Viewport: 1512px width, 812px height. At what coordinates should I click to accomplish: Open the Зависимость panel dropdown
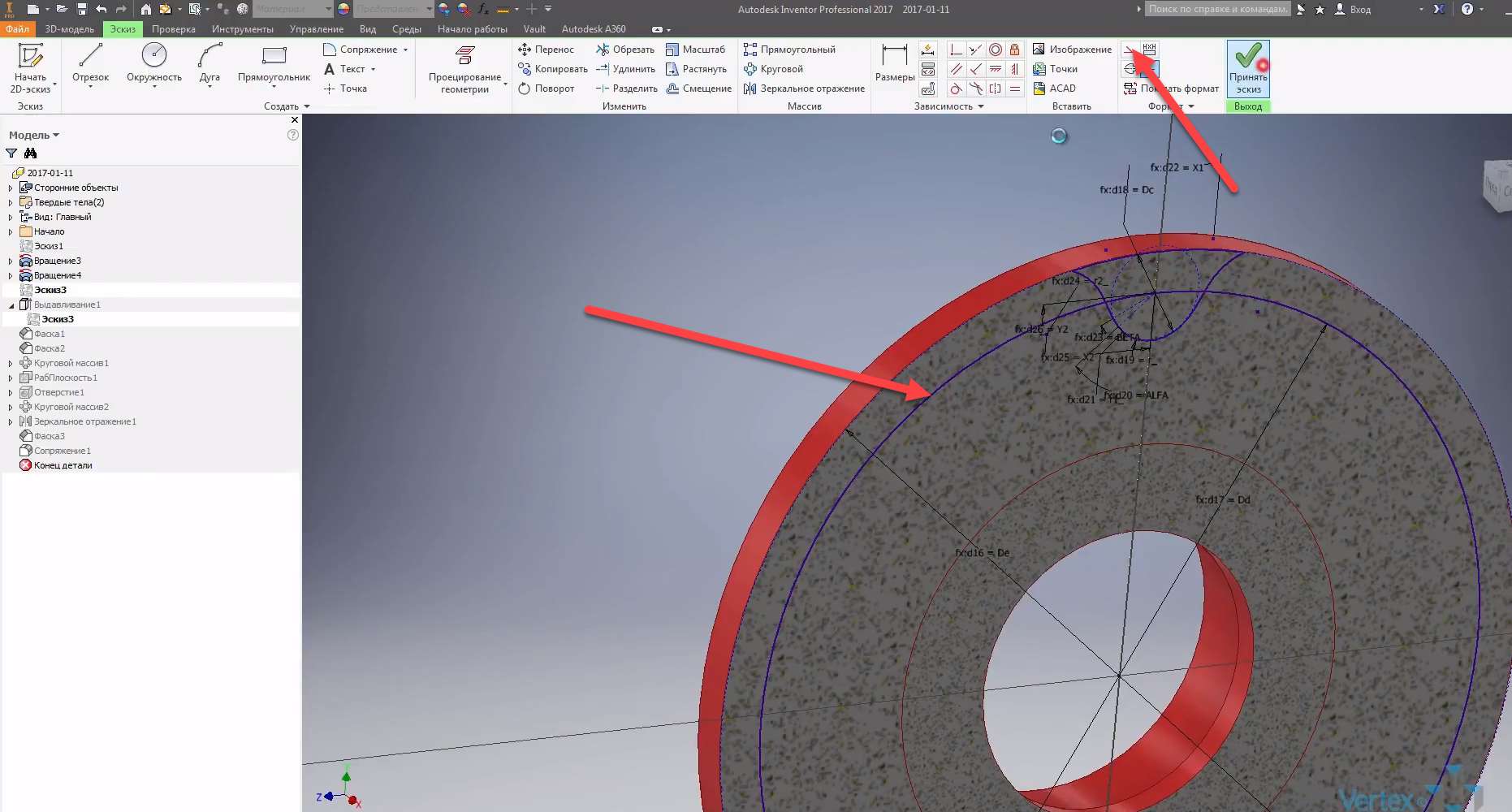coord(948,106)
